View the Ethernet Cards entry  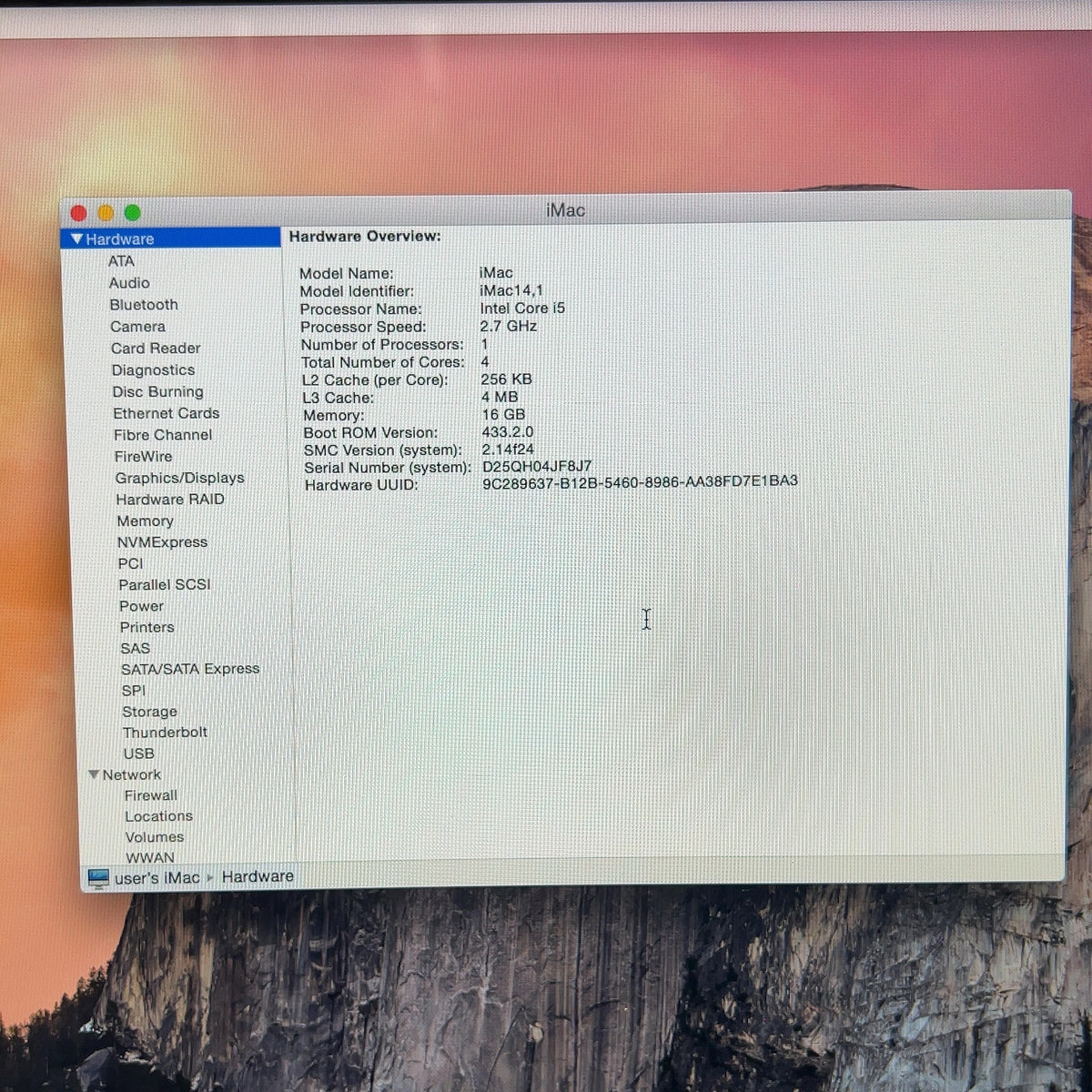click(167, 413)
